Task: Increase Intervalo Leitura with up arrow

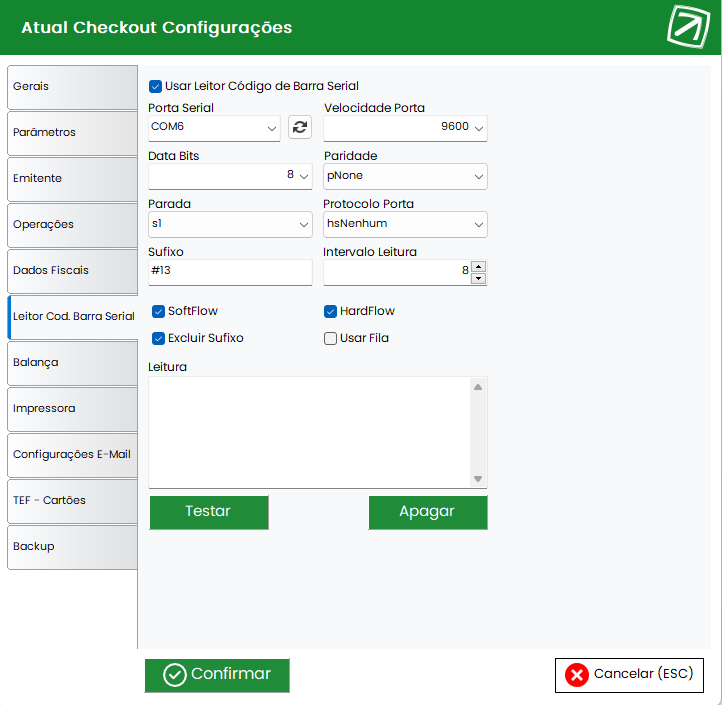Action: (479, 267)
